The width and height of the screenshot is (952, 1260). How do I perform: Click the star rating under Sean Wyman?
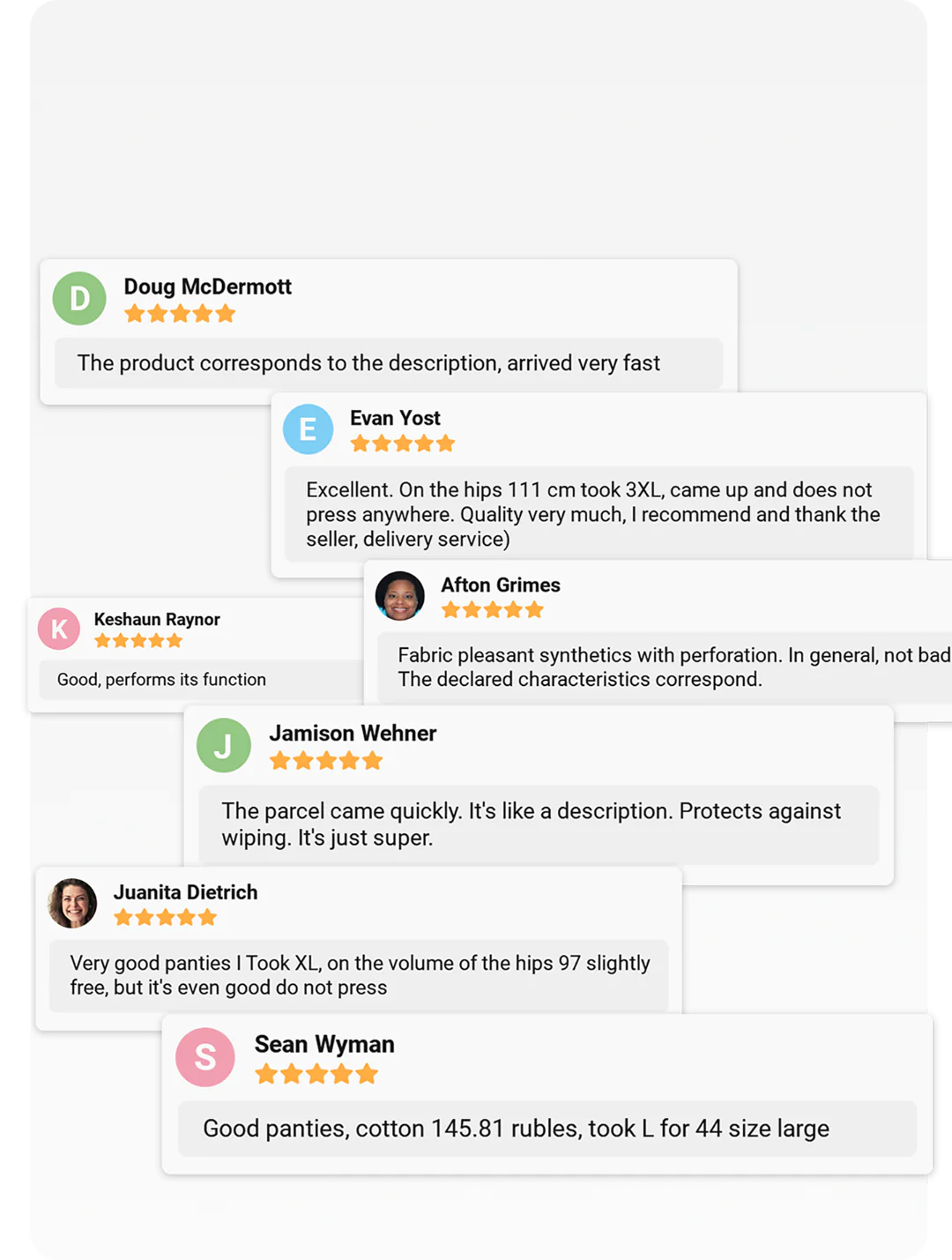(316, 1074)
